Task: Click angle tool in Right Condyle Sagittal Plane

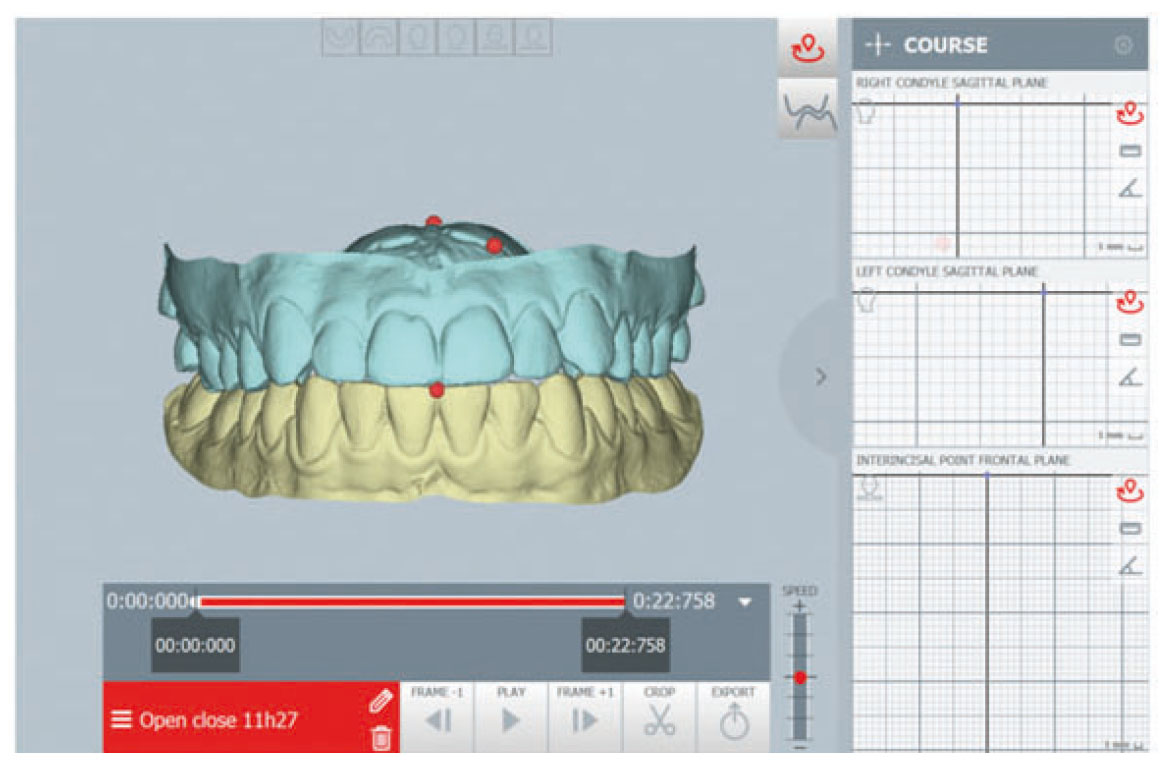Action: pos(1130,188)
